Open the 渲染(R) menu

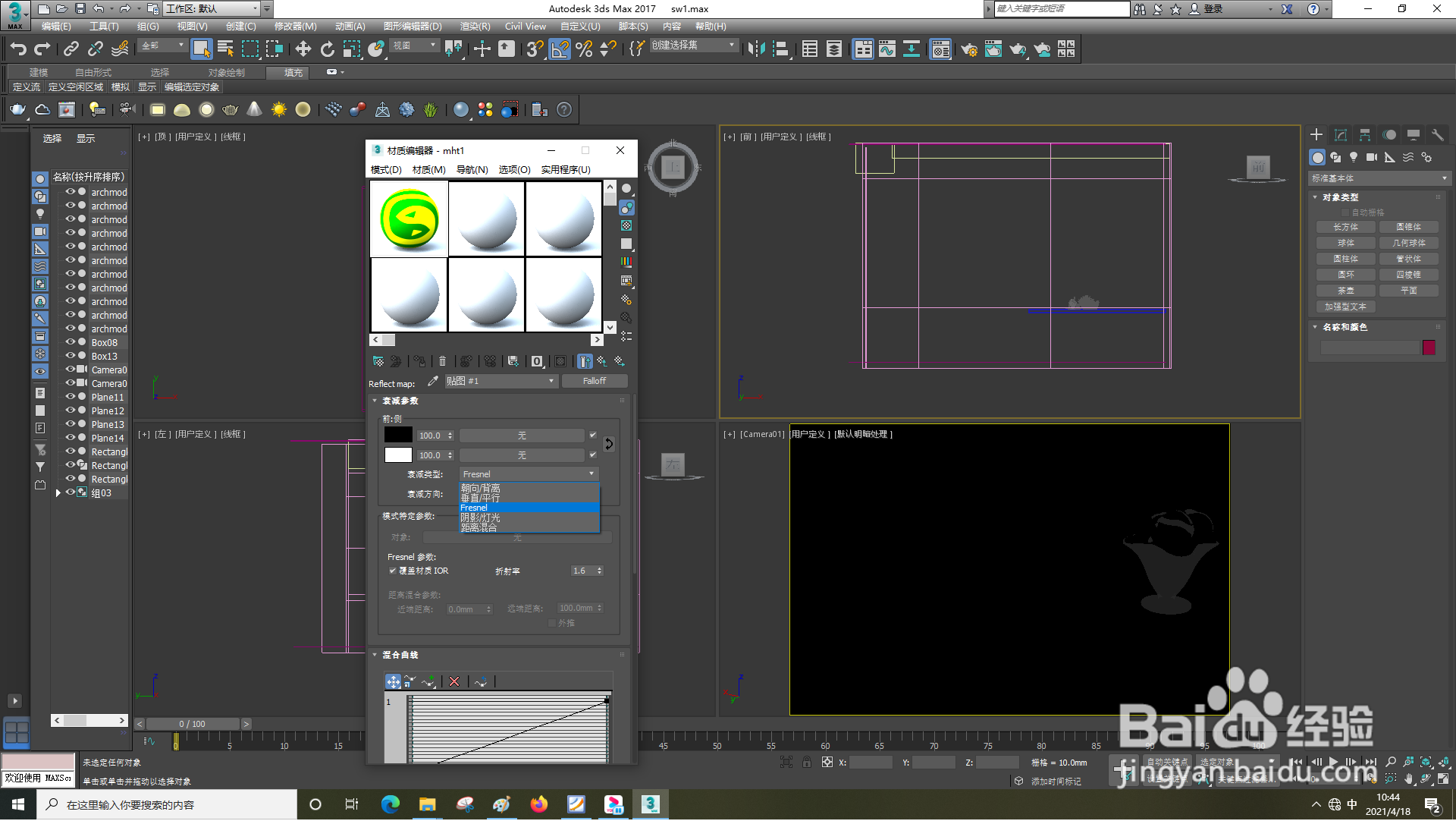click(x=475, y=27)
